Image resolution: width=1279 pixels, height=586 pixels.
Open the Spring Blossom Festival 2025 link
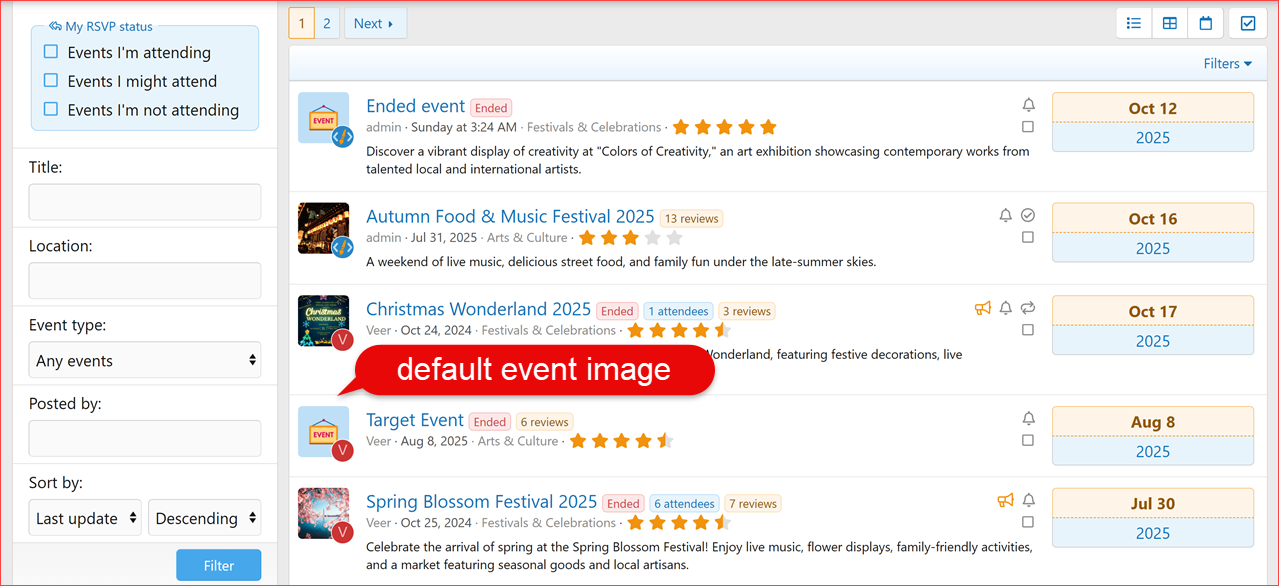click(x=481, y=502)
